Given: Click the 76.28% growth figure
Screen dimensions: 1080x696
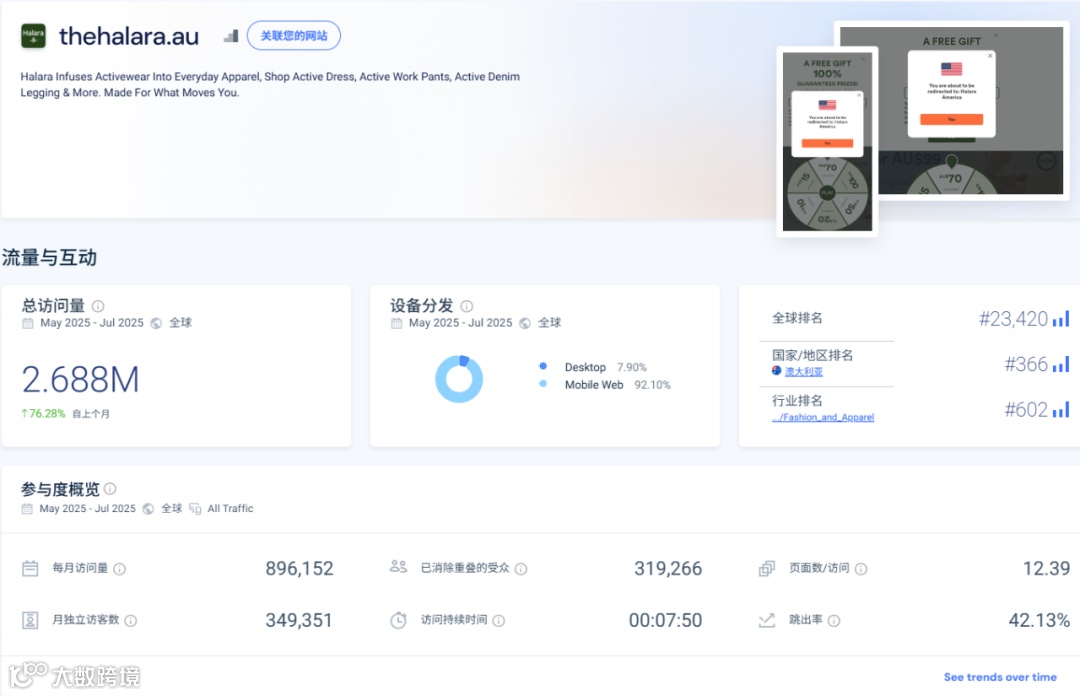Looking at the screenshot, I should coord(43,413).
